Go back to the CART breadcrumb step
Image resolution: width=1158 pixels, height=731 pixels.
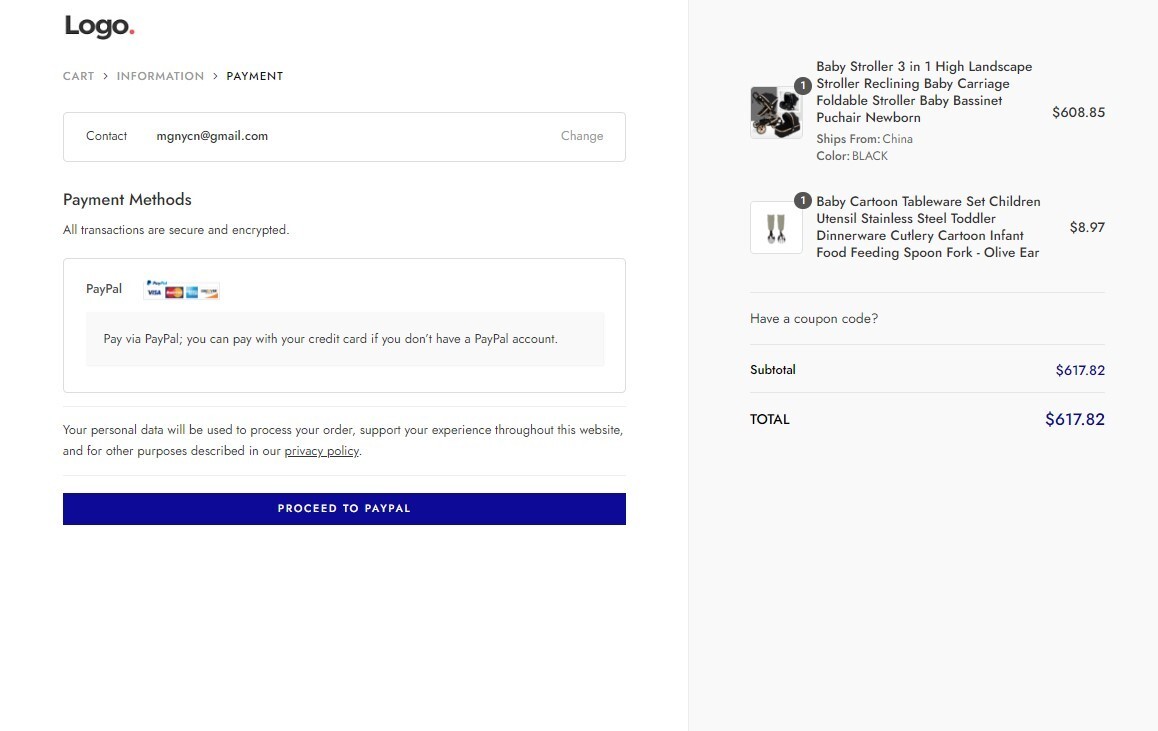(78, 76)
